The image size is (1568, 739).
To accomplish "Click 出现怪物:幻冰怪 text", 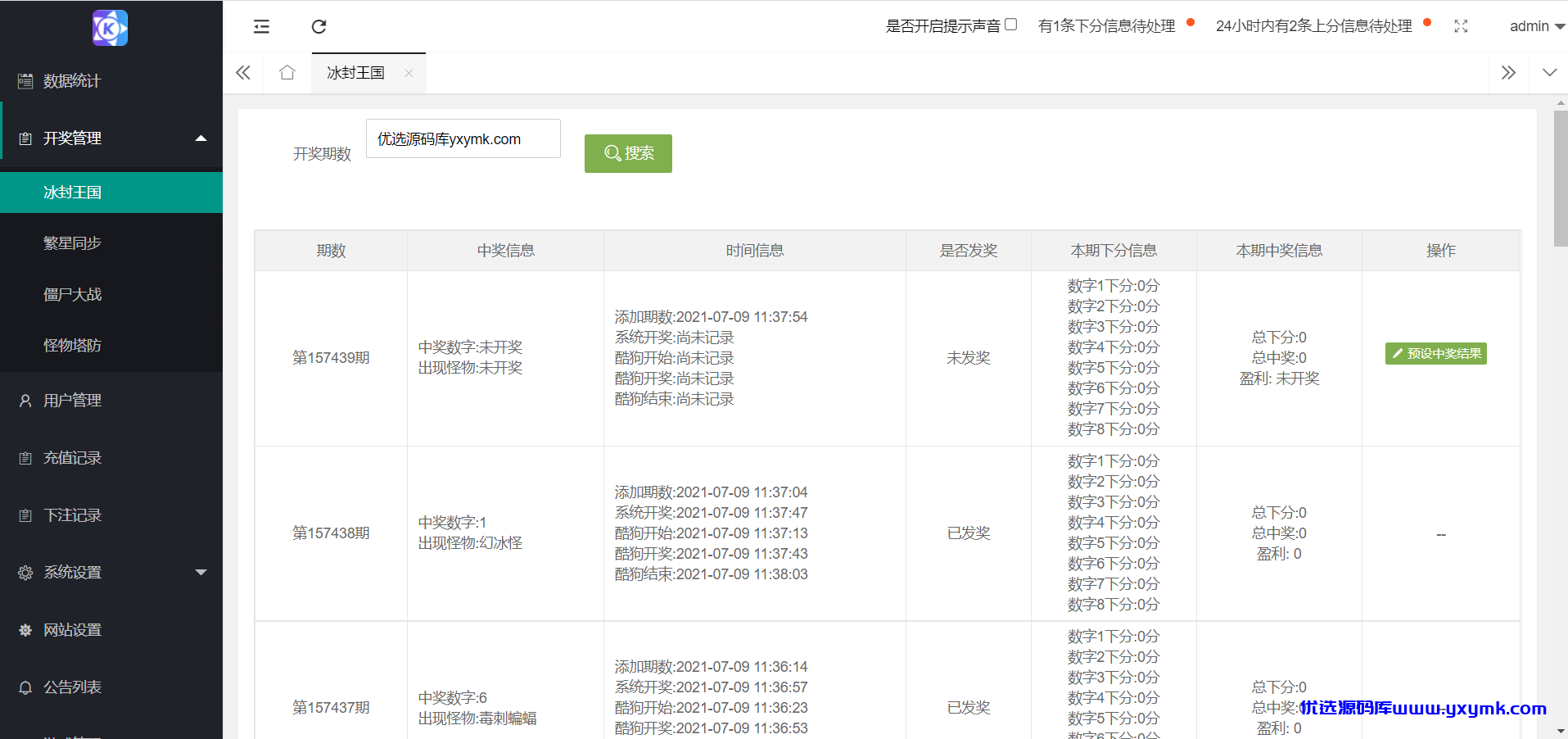I will [470, 543].
